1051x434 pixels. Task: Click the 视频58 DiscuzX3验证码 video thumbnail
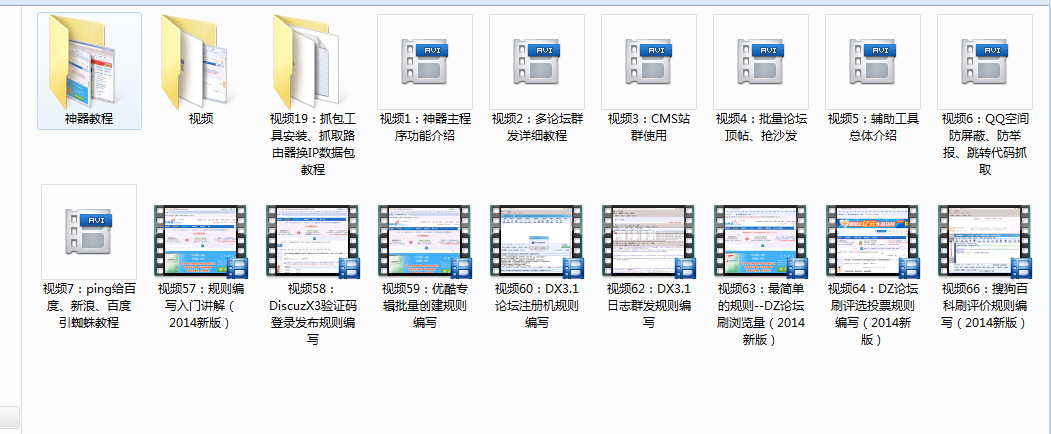(x=312, y=240)
